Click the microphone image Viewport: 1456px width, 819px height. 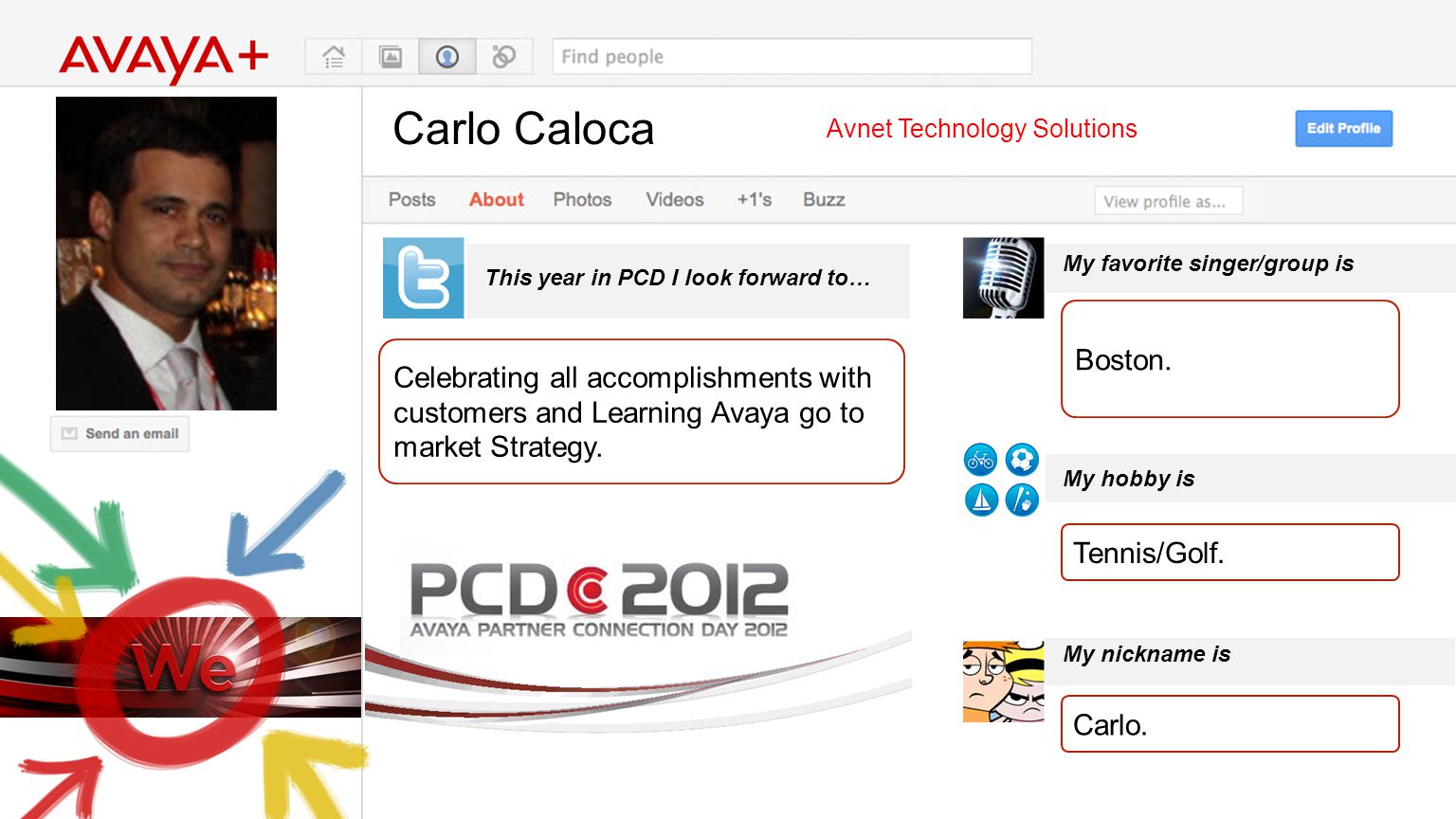[1003, 278]
